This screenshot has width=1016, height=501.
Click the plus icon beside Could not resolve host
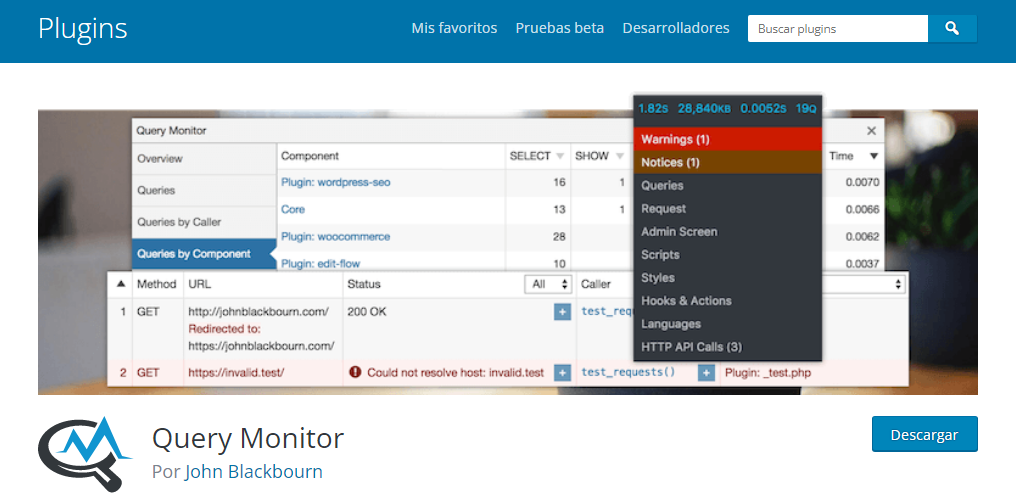[562, 373]
